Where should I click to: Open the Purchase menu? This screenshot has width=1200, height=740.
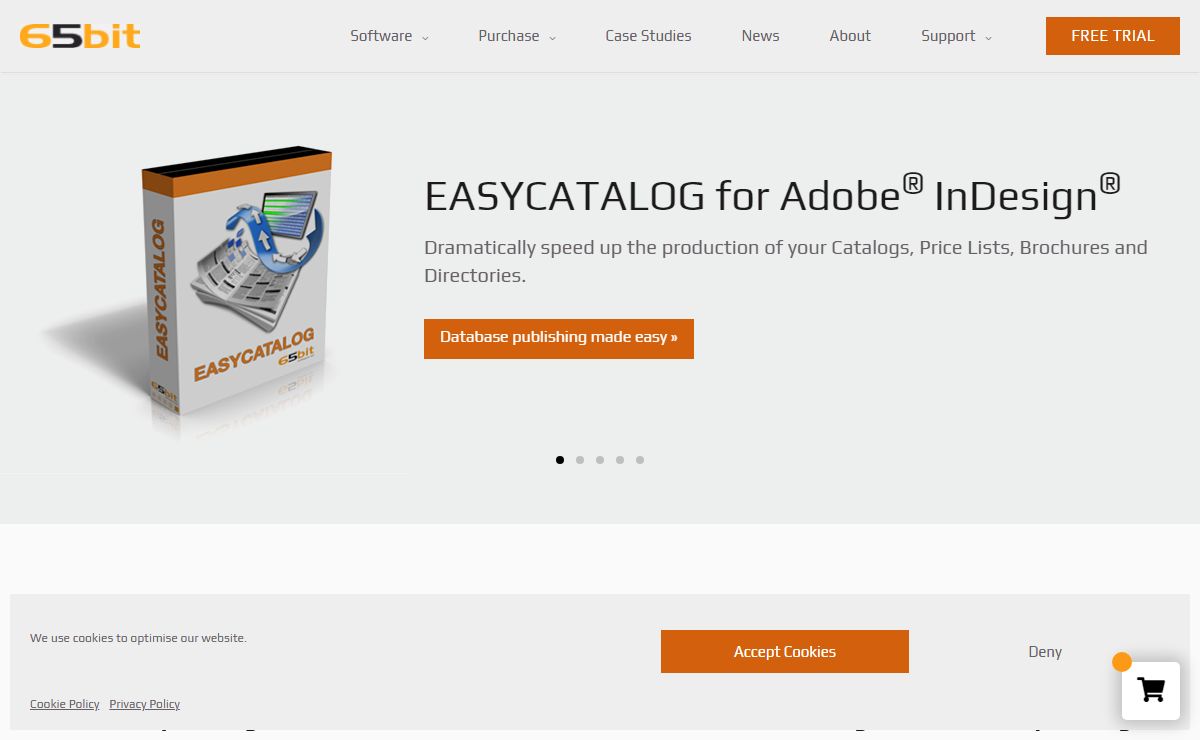point(509,36)
